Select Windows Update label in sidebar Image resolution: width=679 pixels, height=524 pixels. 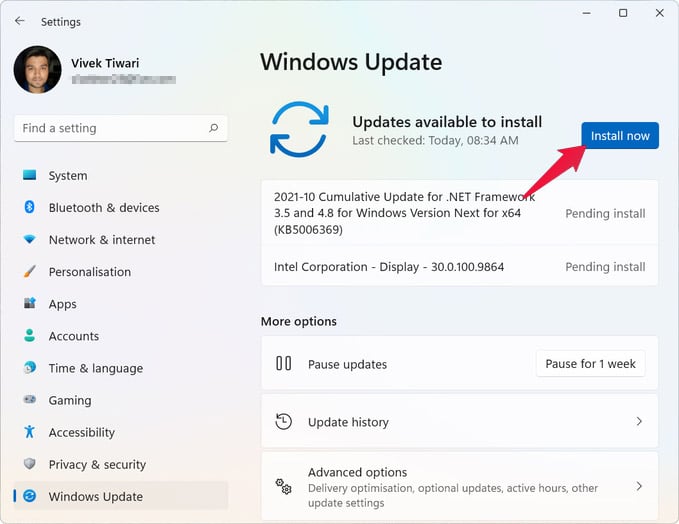coord(96,496)
